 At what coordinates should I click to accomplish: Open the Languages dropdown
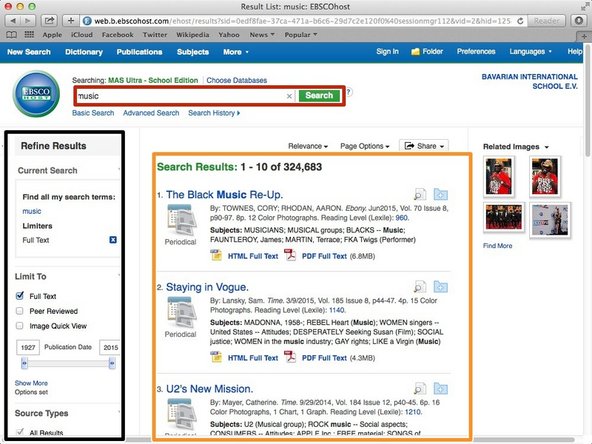pyautogui.click(x=530, y=51)
